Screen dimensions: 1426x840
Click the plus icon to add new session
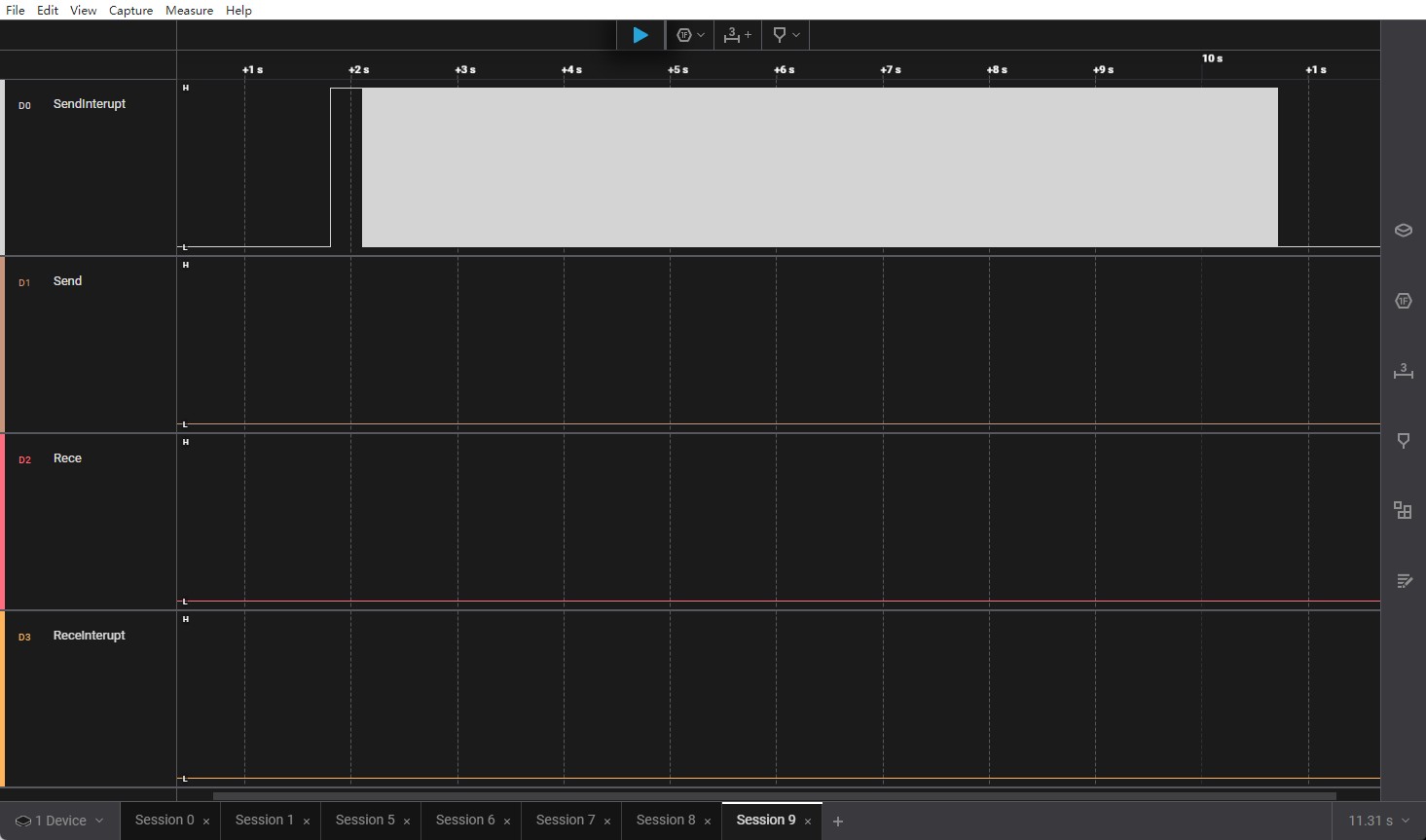[x=837, y=822]
